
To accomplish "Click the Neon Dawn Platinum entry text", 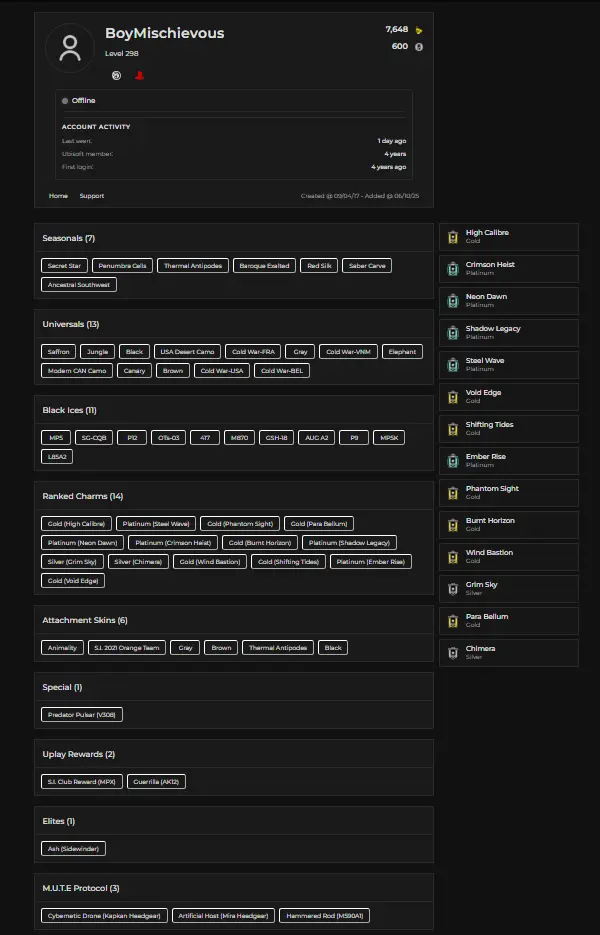I will click(487, 301).
